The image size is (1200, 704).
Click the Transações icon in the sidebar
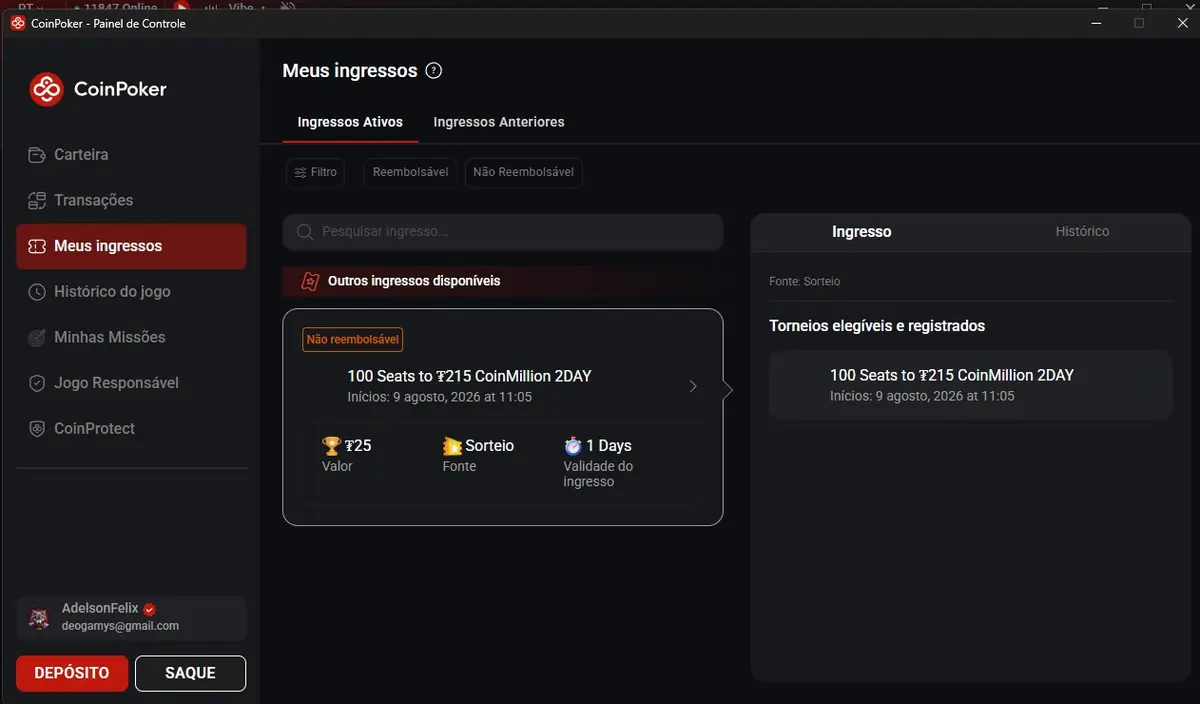tap(37, 201)
